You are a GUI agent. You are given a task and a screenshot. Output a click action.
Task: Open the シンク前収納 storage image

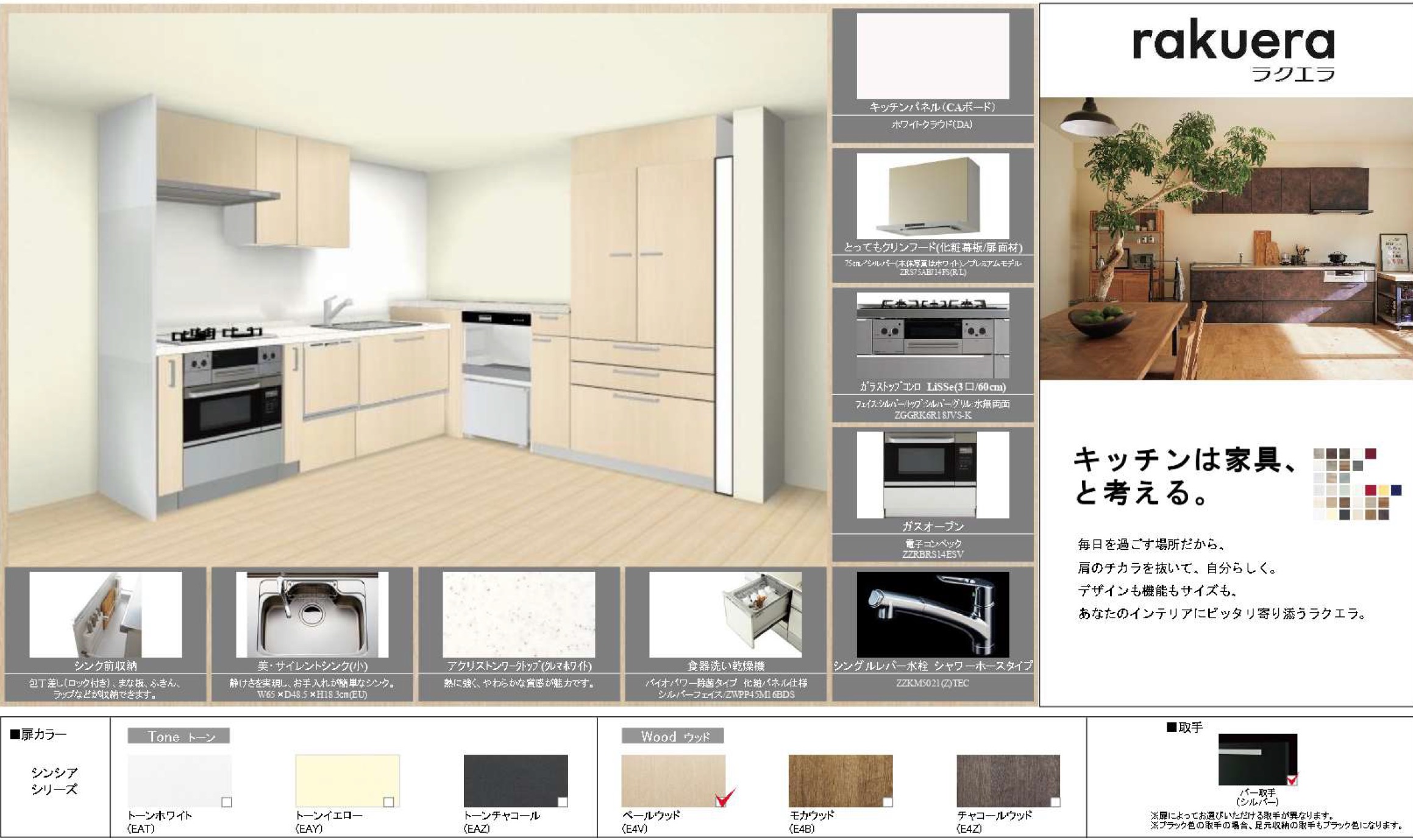pyautogui.click(x=105, y=614)
